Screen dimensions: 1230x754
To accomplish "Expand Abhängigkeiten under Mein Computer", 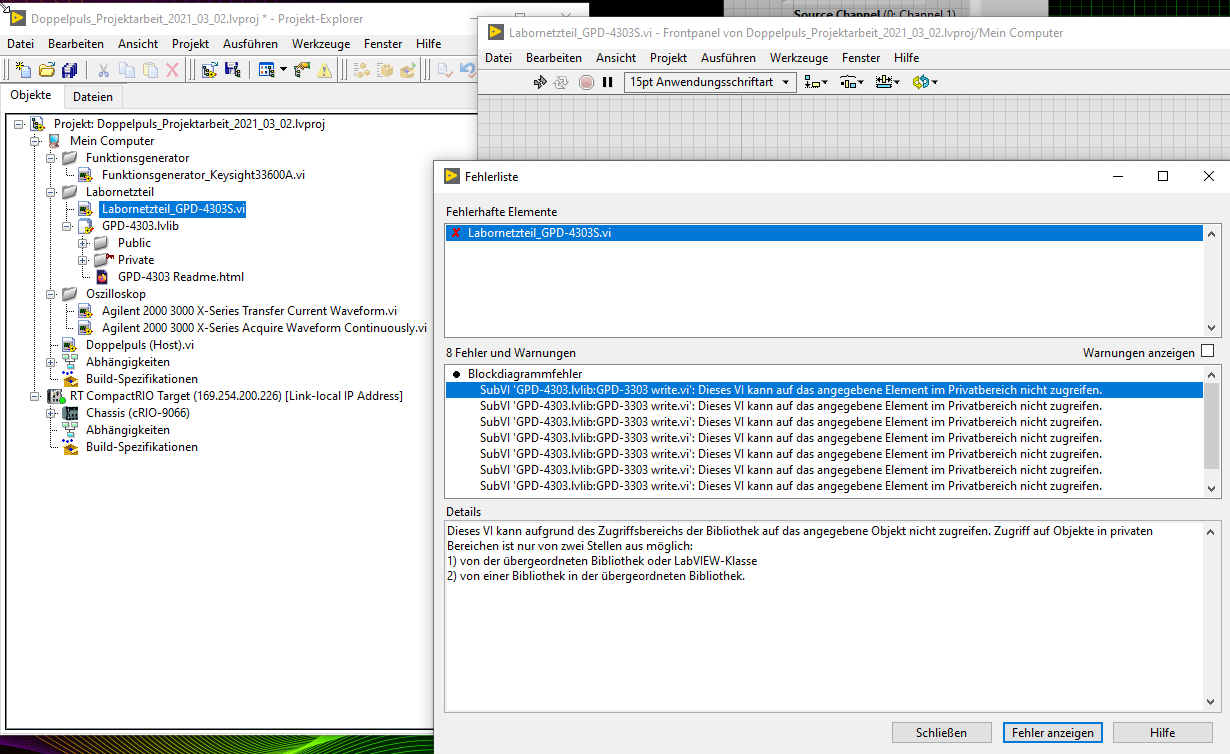I will click(x=51, y=362).
